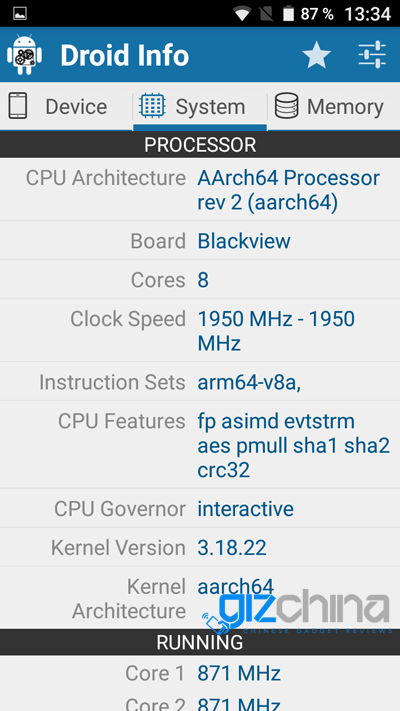Tap the chip System tab icon

[x=152, y=106]
